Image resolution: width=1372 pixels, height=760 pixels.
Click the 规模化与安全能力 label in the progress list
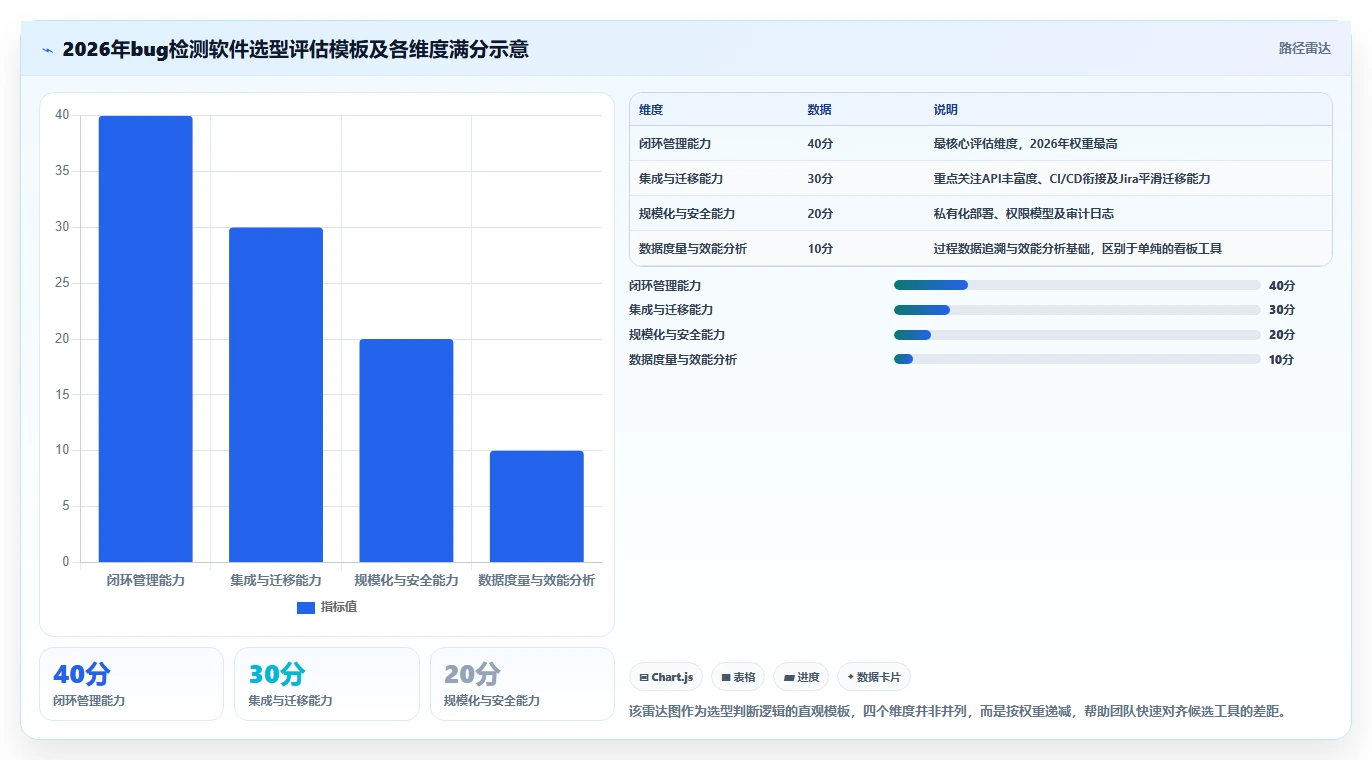point(677,335)
